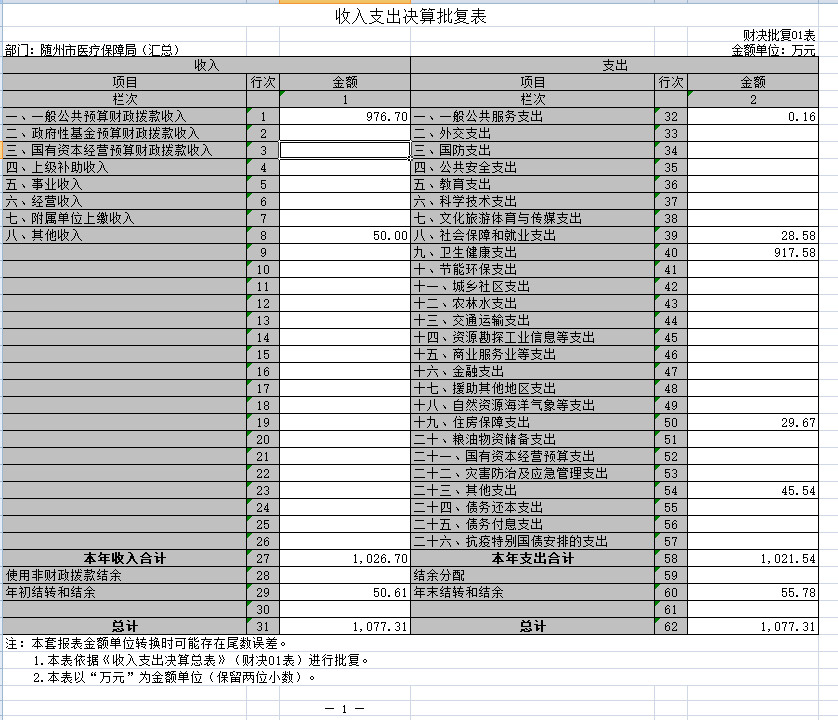Select cell 十、节能环保支出
The height and width of the screenshot is (720, 838).
pyautogui.click(x=532, y=269)
